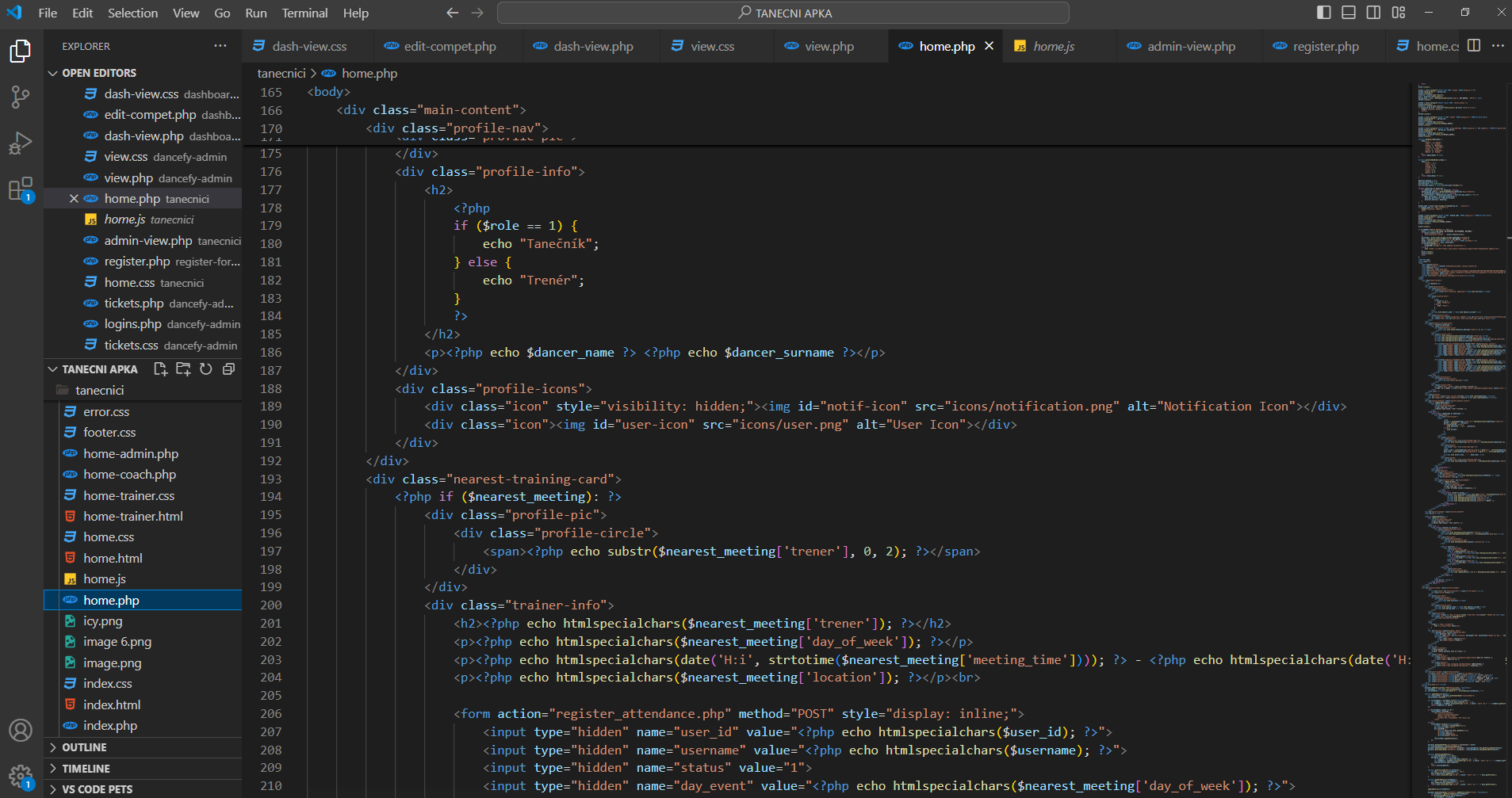Viewport: 1512px width, 798px height.
Task: Open home-trainer.html from file tree
Action: pos(143,517)
